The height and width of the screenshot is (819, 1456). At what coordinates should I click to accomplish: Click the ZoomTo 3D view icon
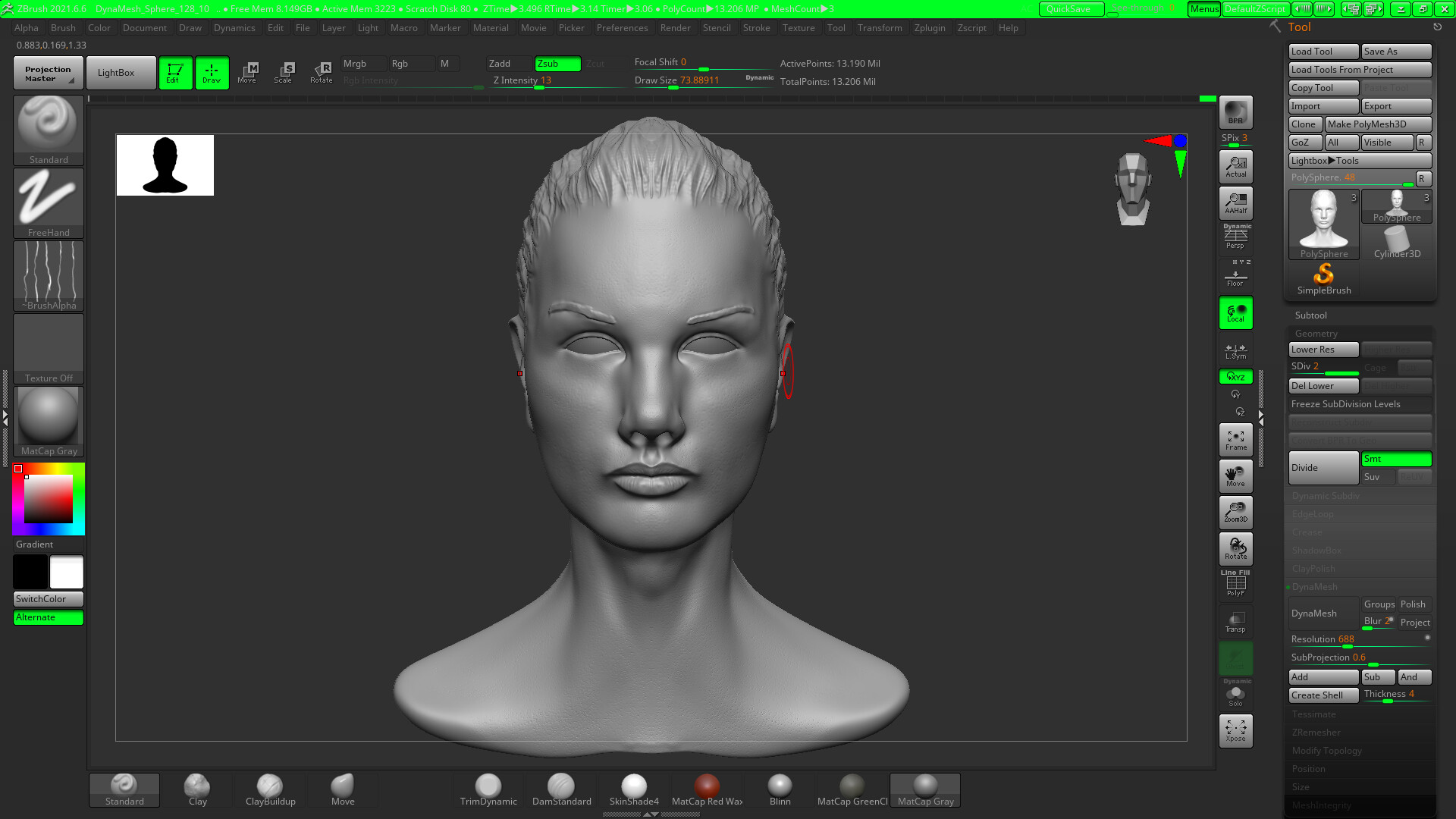[1236, 513]
